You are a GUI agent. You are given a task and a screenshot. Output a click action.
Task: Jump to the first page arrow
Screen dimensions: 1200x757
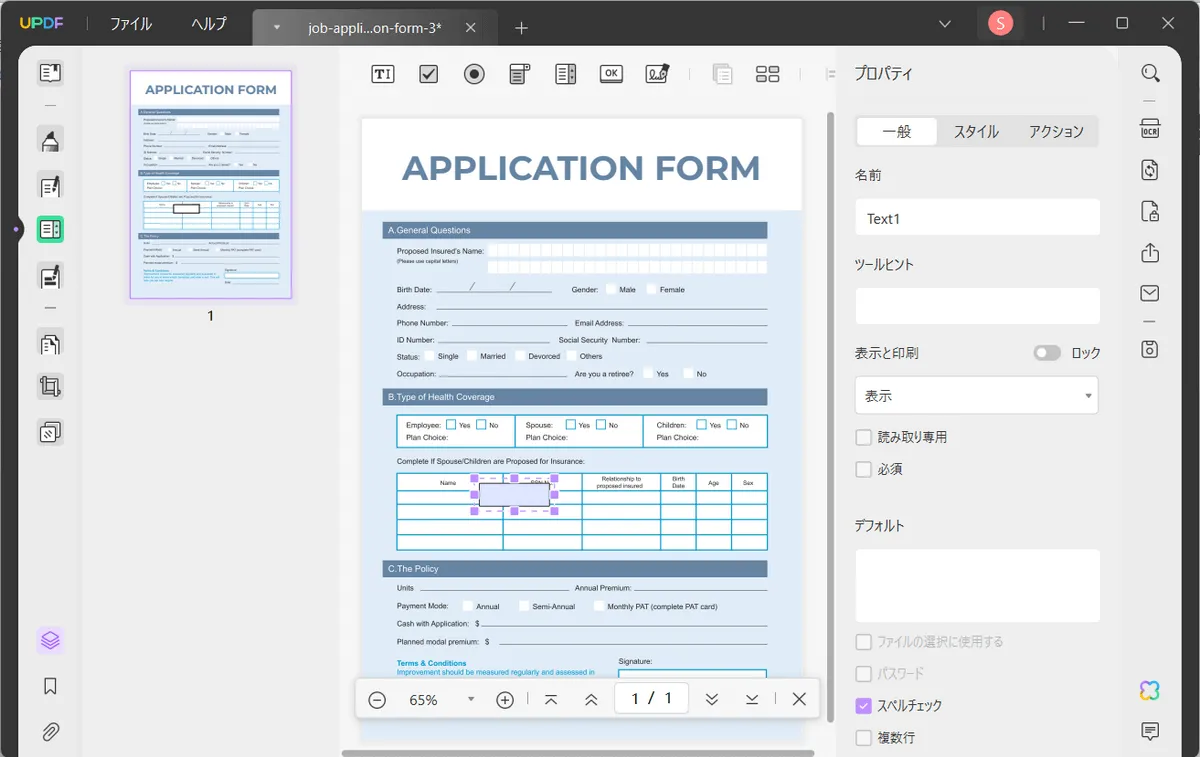click(551, 700)
